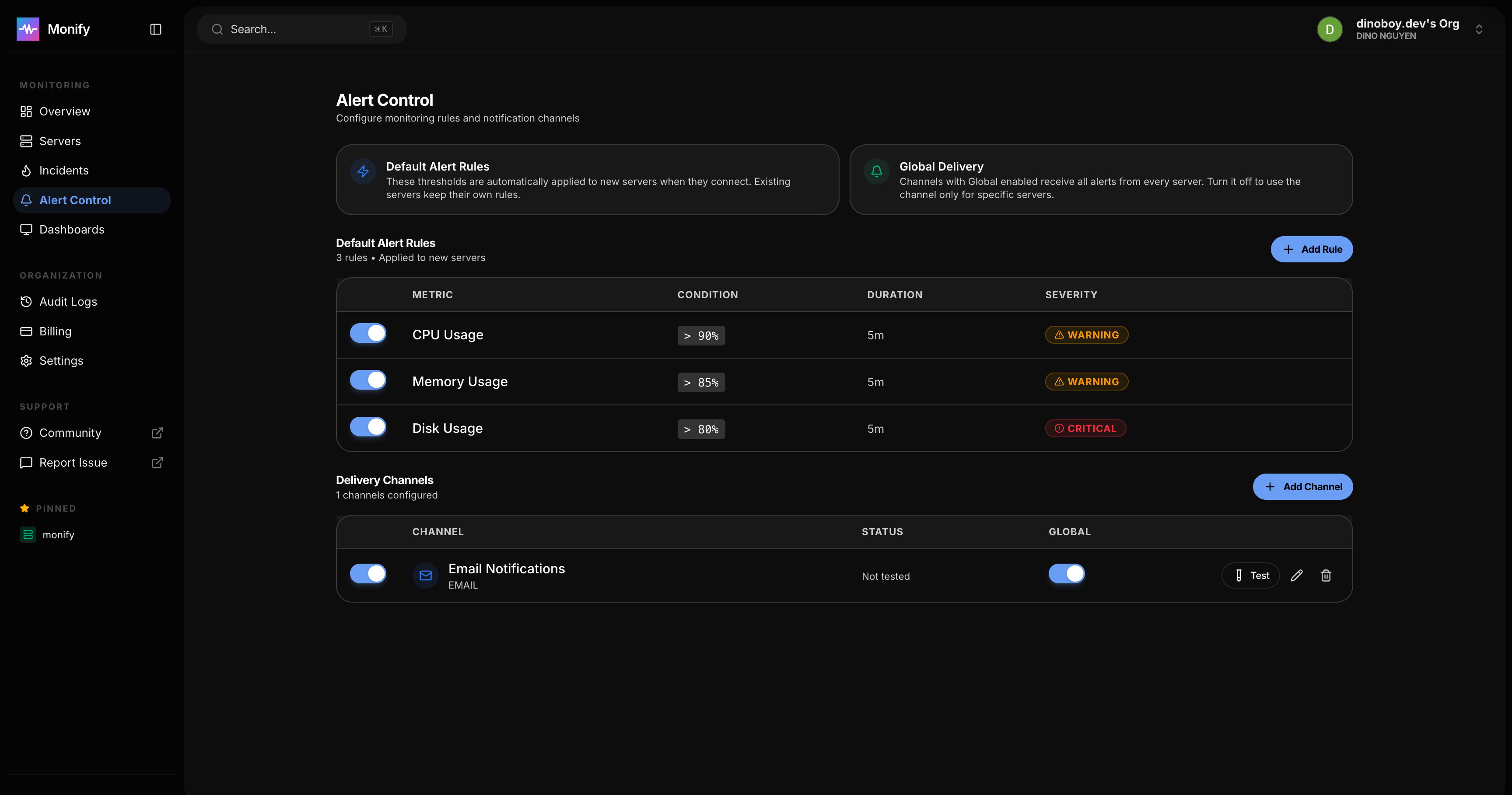Open Community external link icon
This screenshot has height=795, width=1512.
157,433
